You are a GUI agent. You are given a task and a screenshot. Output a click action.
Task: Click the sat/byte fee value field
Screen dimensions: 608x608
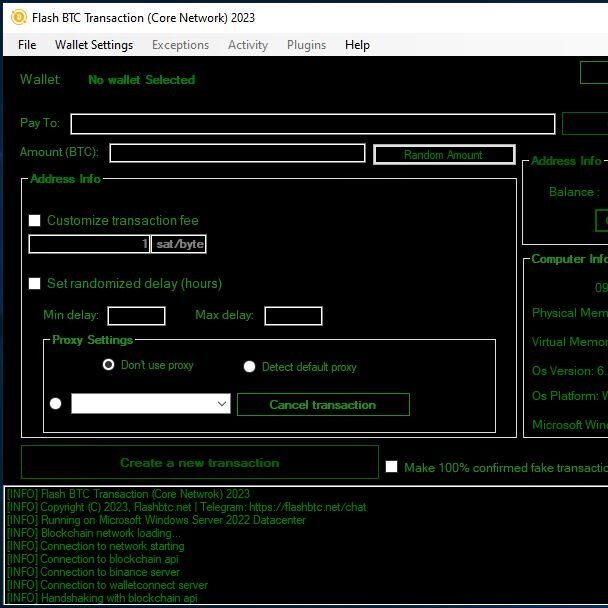click(x=89, y=244)
